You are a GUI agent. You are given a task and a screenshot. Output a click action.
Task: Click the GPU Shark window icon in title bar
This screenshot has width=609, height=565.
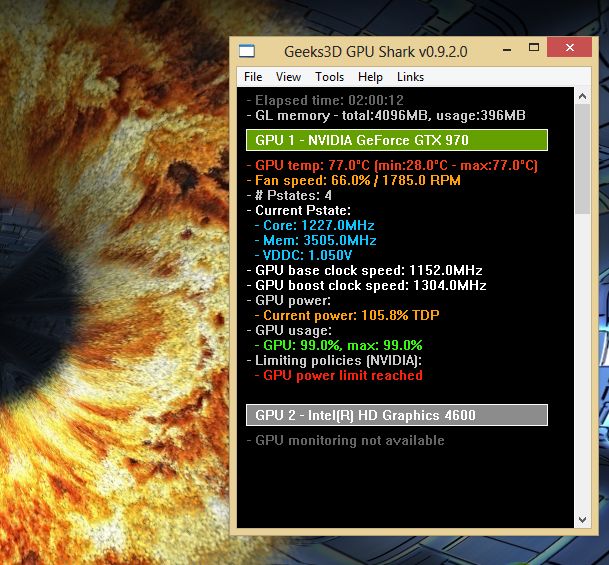click(247, 51)
